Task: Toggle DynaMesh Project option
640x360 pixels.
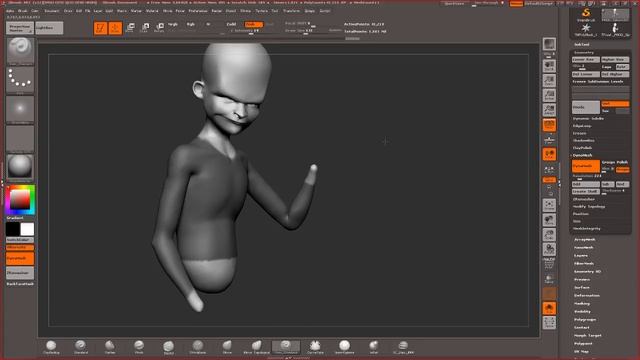Action: pyautogui.click(x=622, y=169)
